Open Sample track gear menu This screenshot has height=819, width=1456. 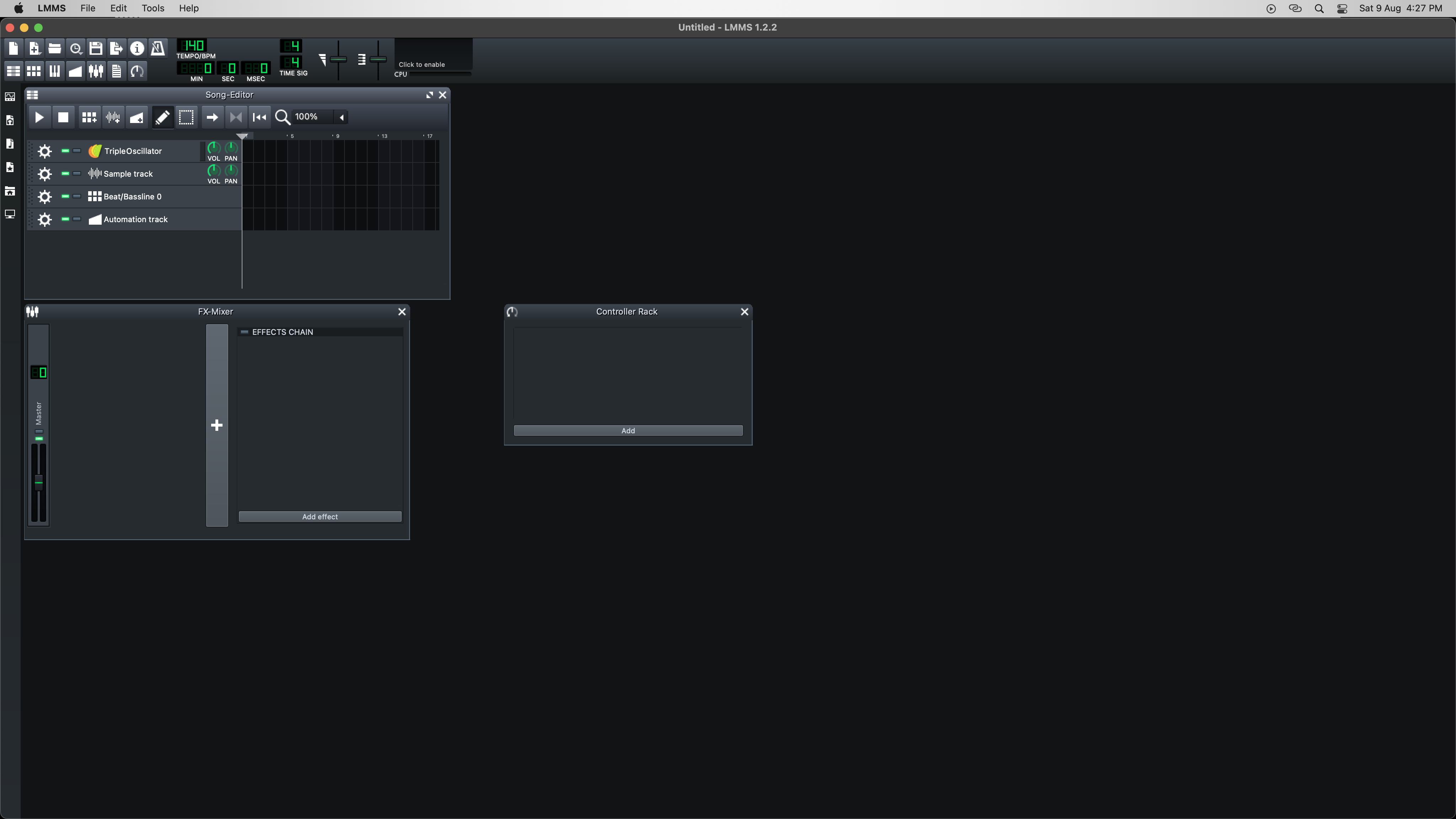45,173
